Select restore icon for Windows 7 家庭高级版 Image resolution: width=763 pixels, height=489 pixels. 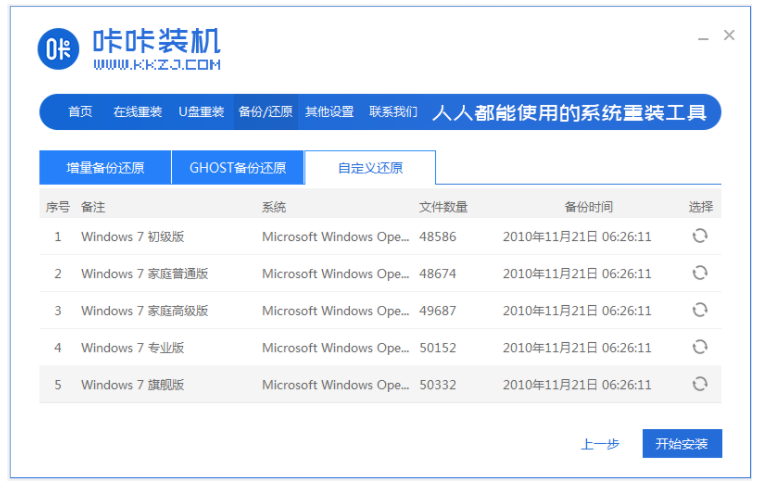(x=700, y=310)
